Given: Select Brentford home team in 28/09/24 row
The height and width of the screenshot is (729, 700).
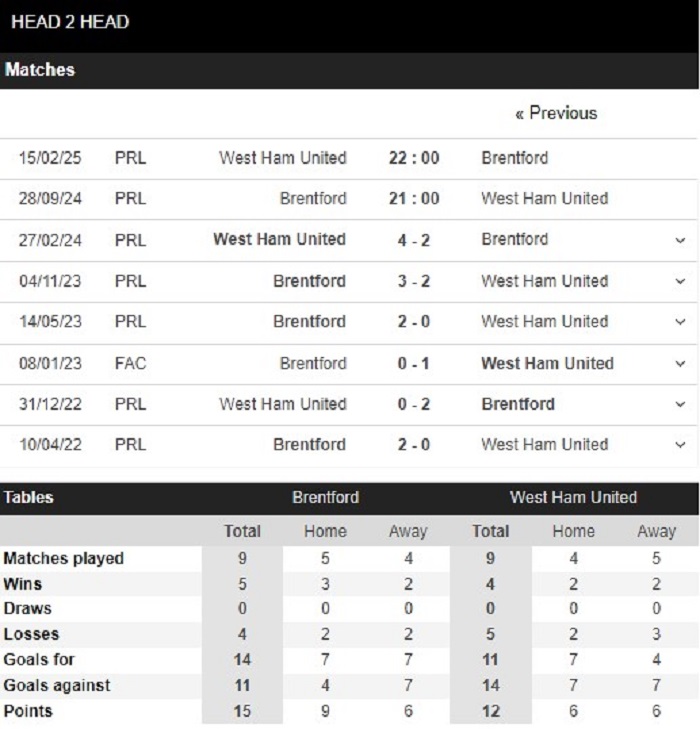Looking at the screenshot, I should click(313, 199).
